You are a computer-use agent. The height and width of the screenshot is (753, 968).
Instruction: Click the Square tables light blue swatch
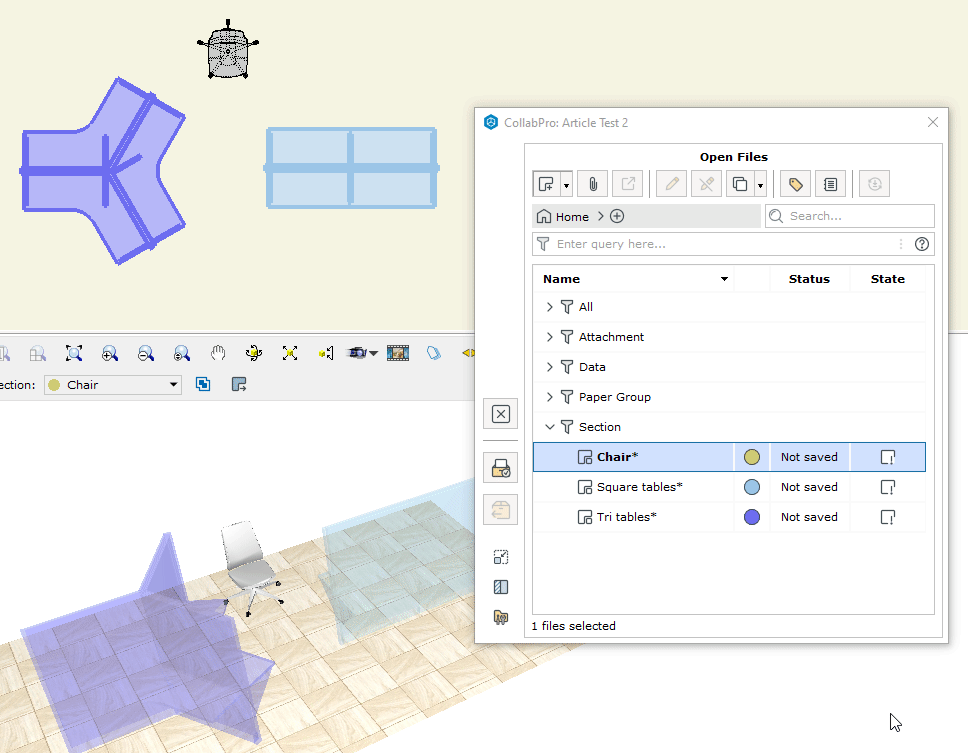(752, 487)
